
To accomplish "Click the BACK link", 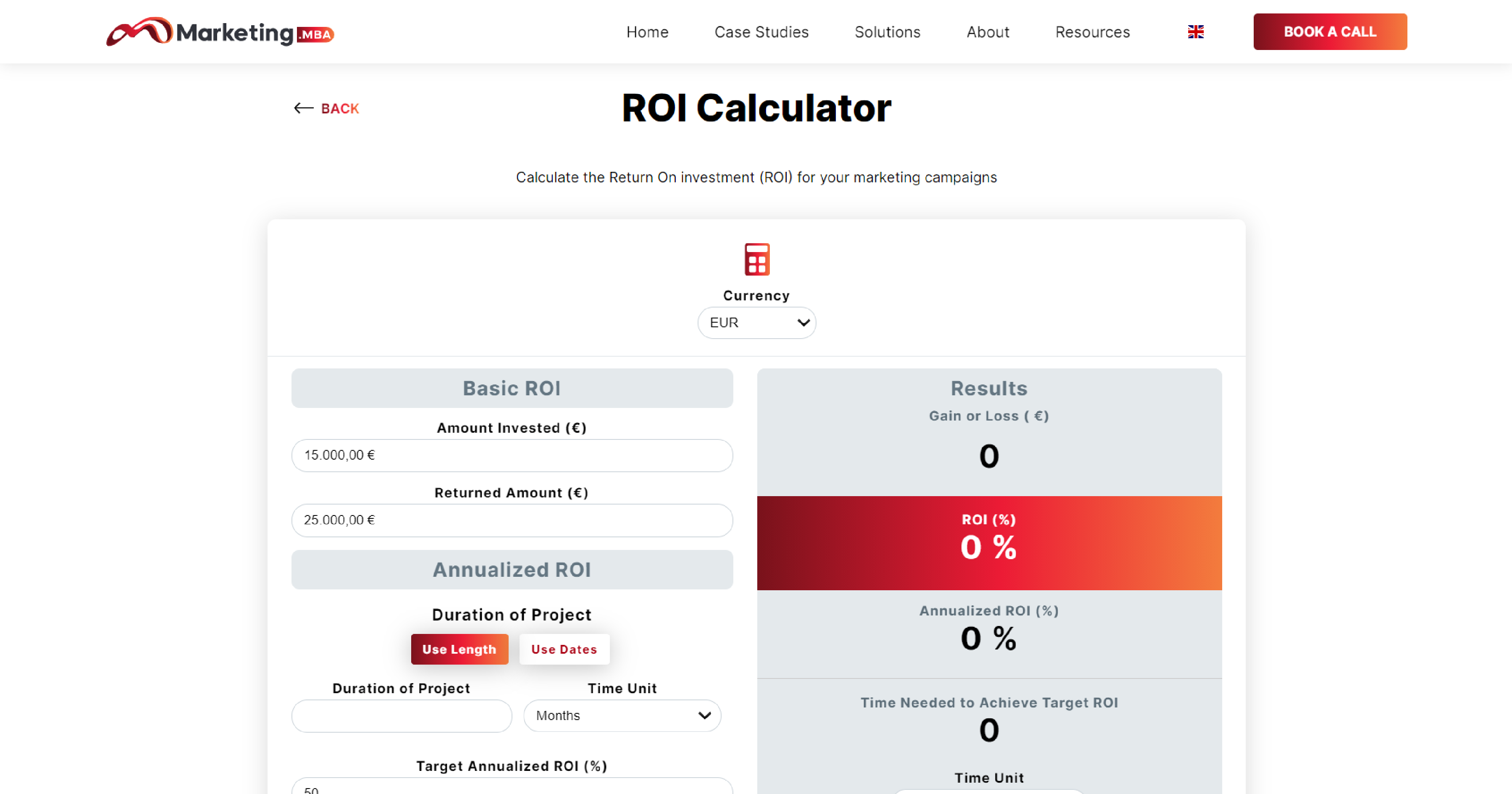I will (339, 109).
